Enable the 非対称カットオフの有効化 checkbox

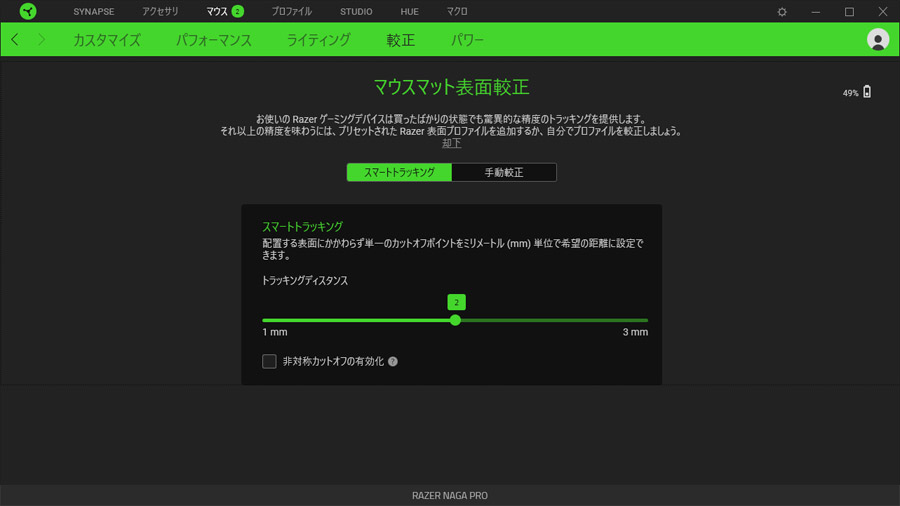269,361
